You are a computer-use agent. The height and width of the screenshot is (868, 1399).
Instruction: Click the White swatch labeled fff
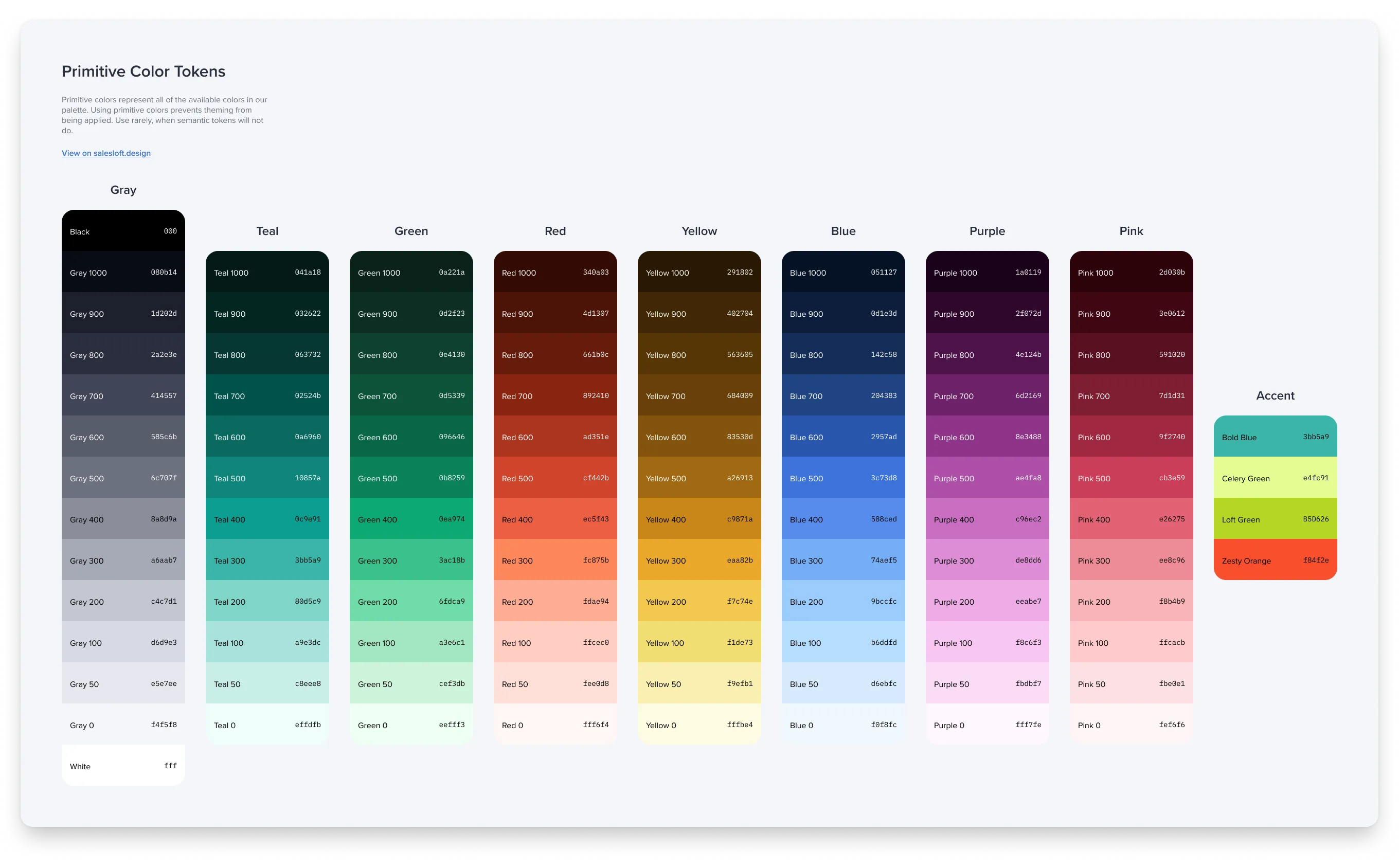(x=123, y=766)
